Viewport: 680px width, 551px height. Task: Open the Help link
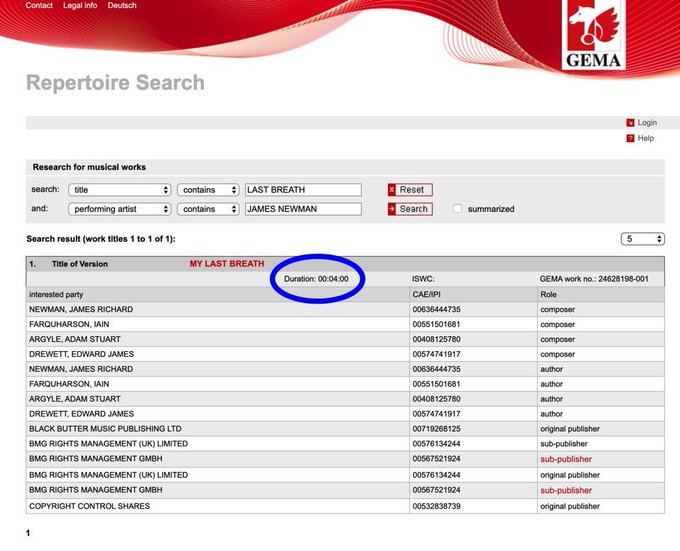click(x=646, y=138)
